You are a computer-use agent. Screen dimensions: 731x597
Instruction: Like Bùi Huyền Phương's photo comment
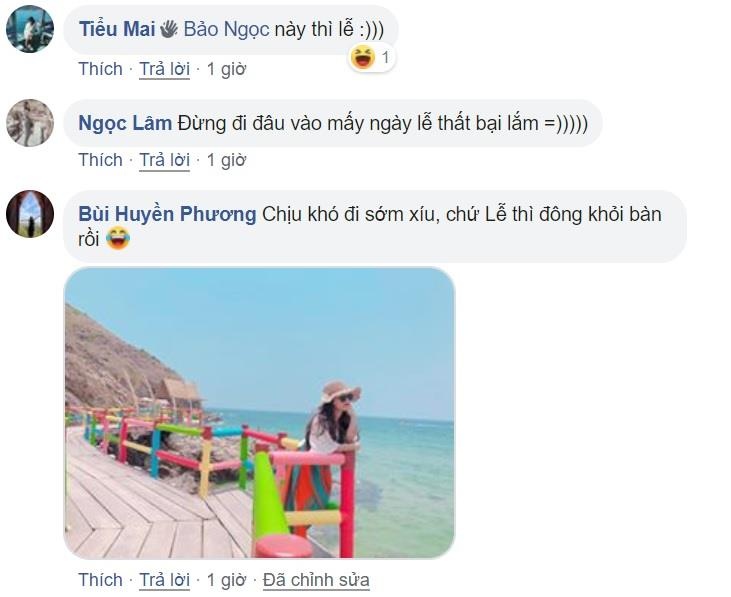pos(100,580)
